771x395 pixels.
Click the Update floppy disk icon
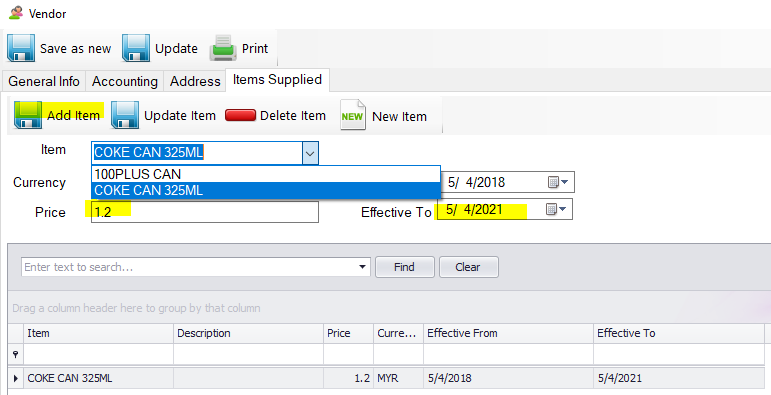point(136,48)
